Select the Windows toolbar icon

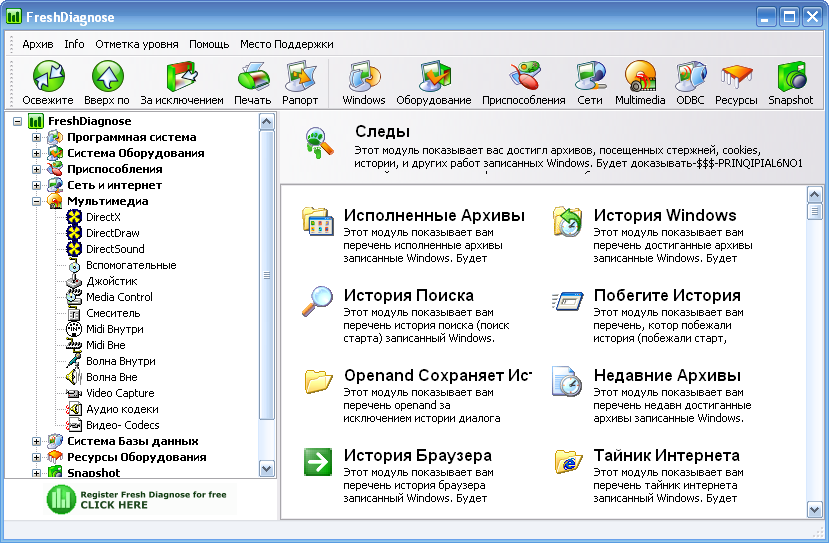point(364,77)
